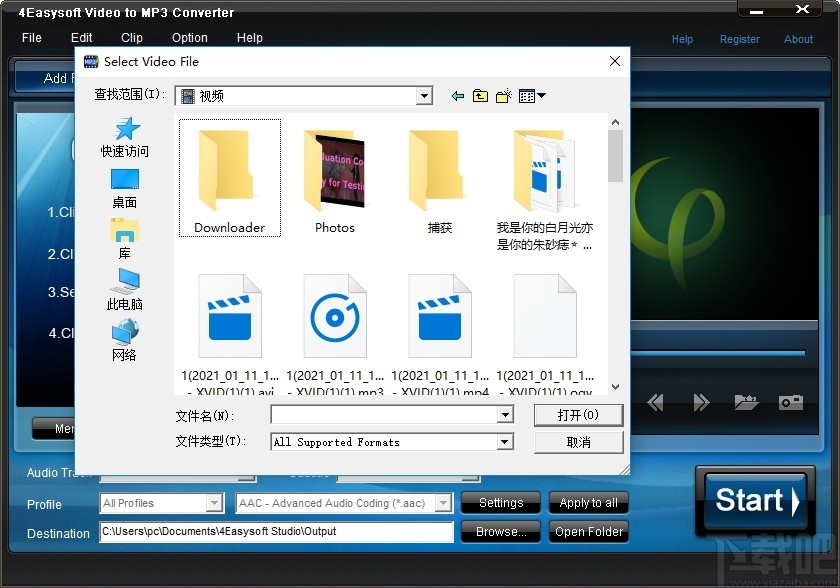Go up one folder level in dialog
Screen dimensions: 840x588
coord(479,95)
